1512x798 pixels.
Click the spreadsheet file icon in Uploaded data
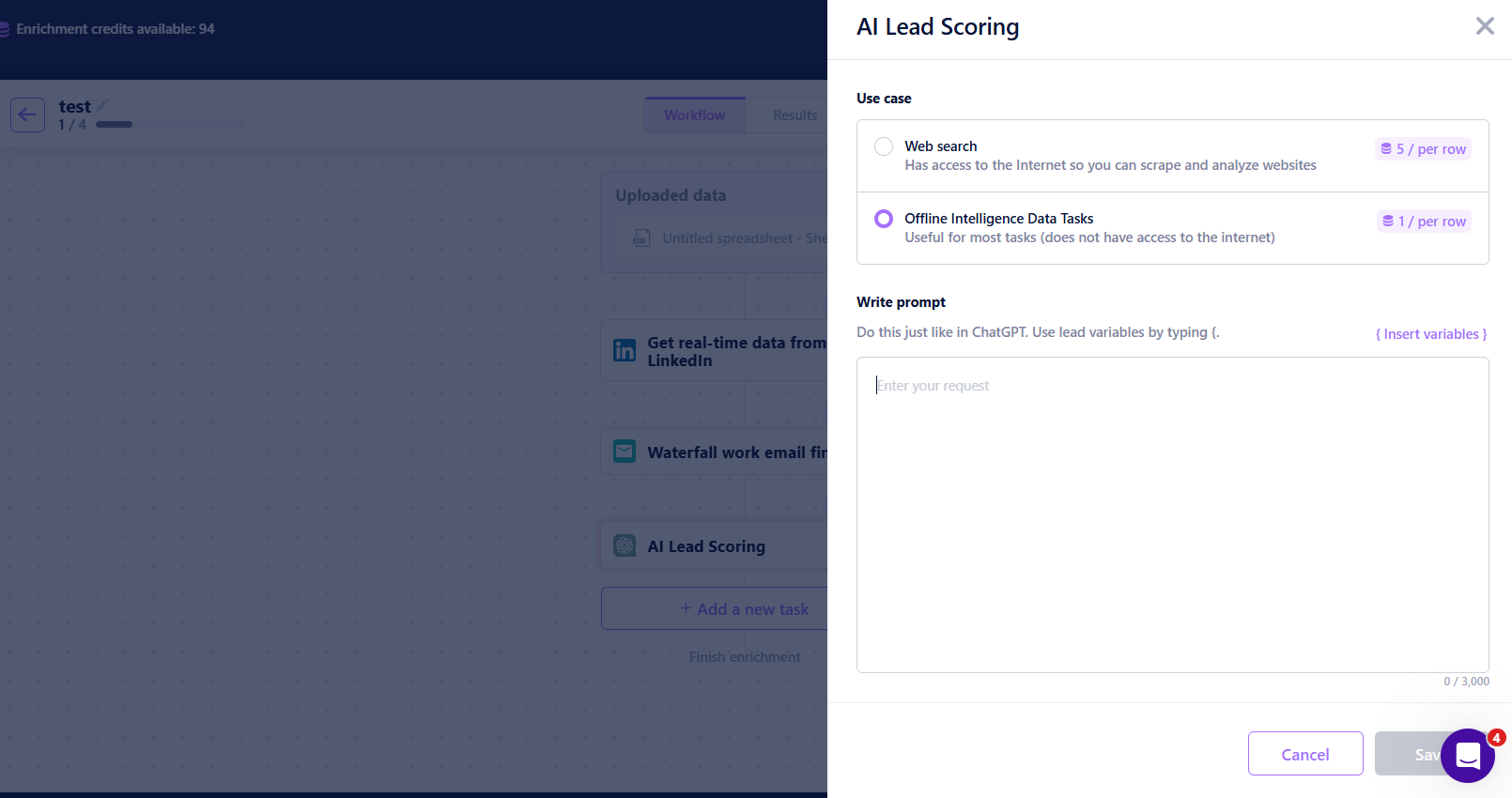tap(641, 238)
